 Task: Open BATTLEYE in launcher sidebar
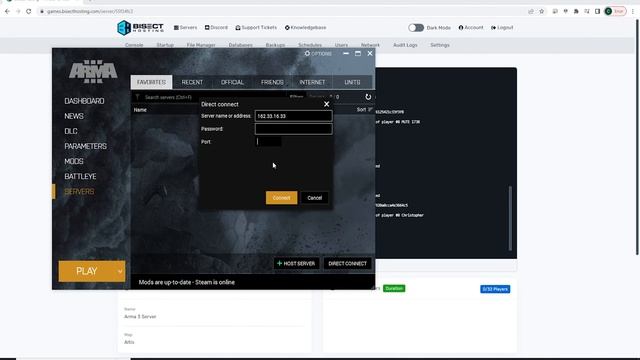pos(80,176)
